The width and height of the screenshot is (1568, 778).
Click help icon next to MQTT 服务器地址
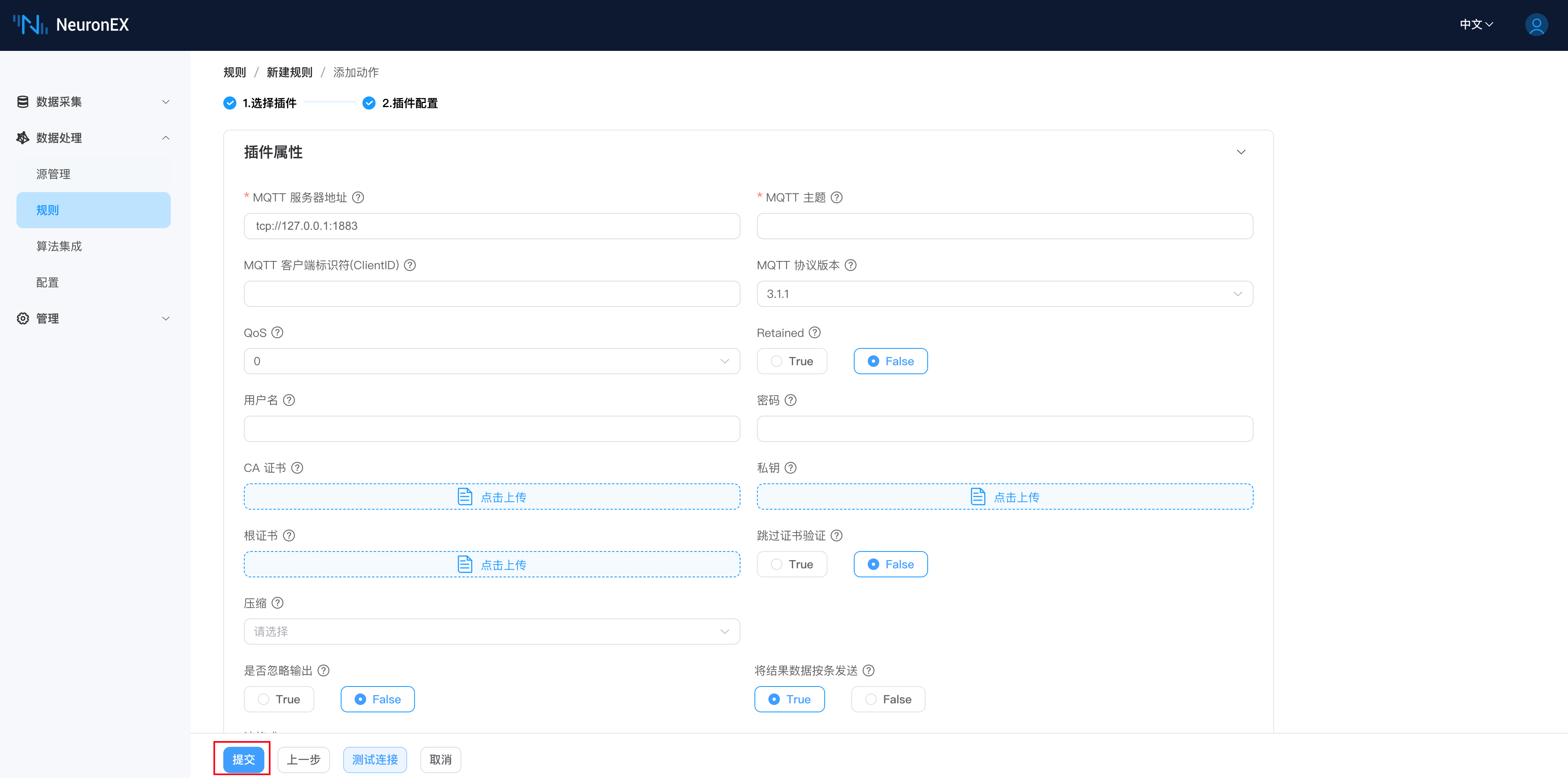(x=358, y=197)
